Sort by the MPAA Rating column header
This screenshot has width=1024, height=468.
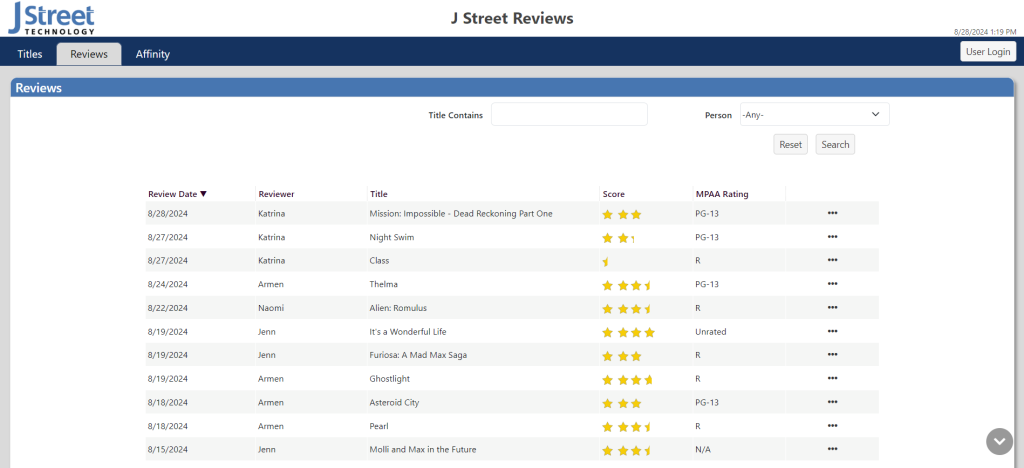click(722, 194)
